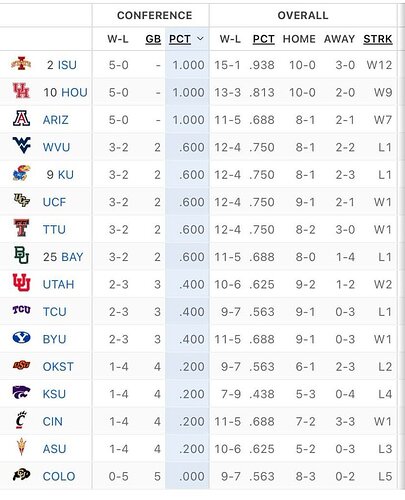This screenshot has width=405, height=500.
Task: Open the Baylor BU logo
Action: tap(21, 255)
